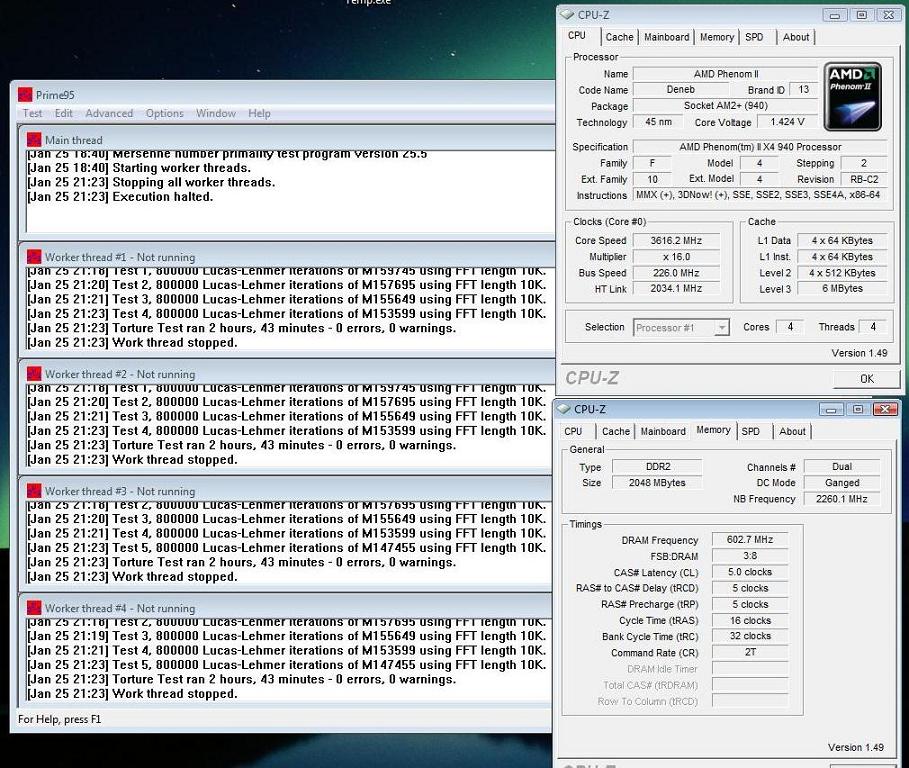Click the CAS# Latency 5.0 clocks value
Image resolution: width=909 pixels, height=768 pixels.
click(x=750, y=572)
